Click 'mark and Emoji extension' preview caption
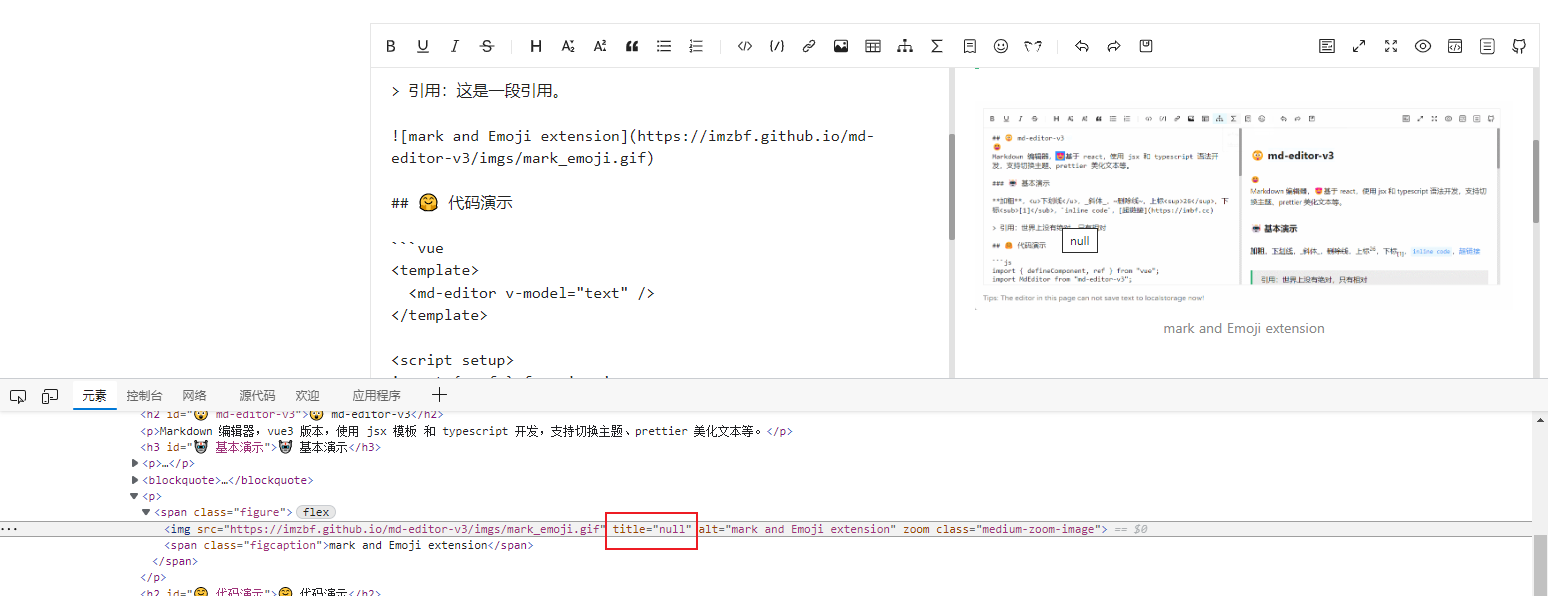The width and height of the screenshot is (1548, 596). point(1243,328)
